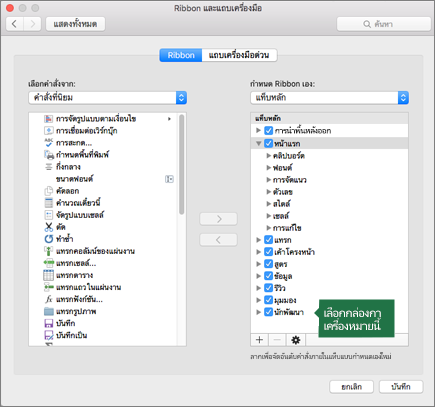The height and width of the screenshot is (407, 435).
Task: Select the แทรกแถวในแผ่นงาน insert row icon
Action: pos(49,287)
